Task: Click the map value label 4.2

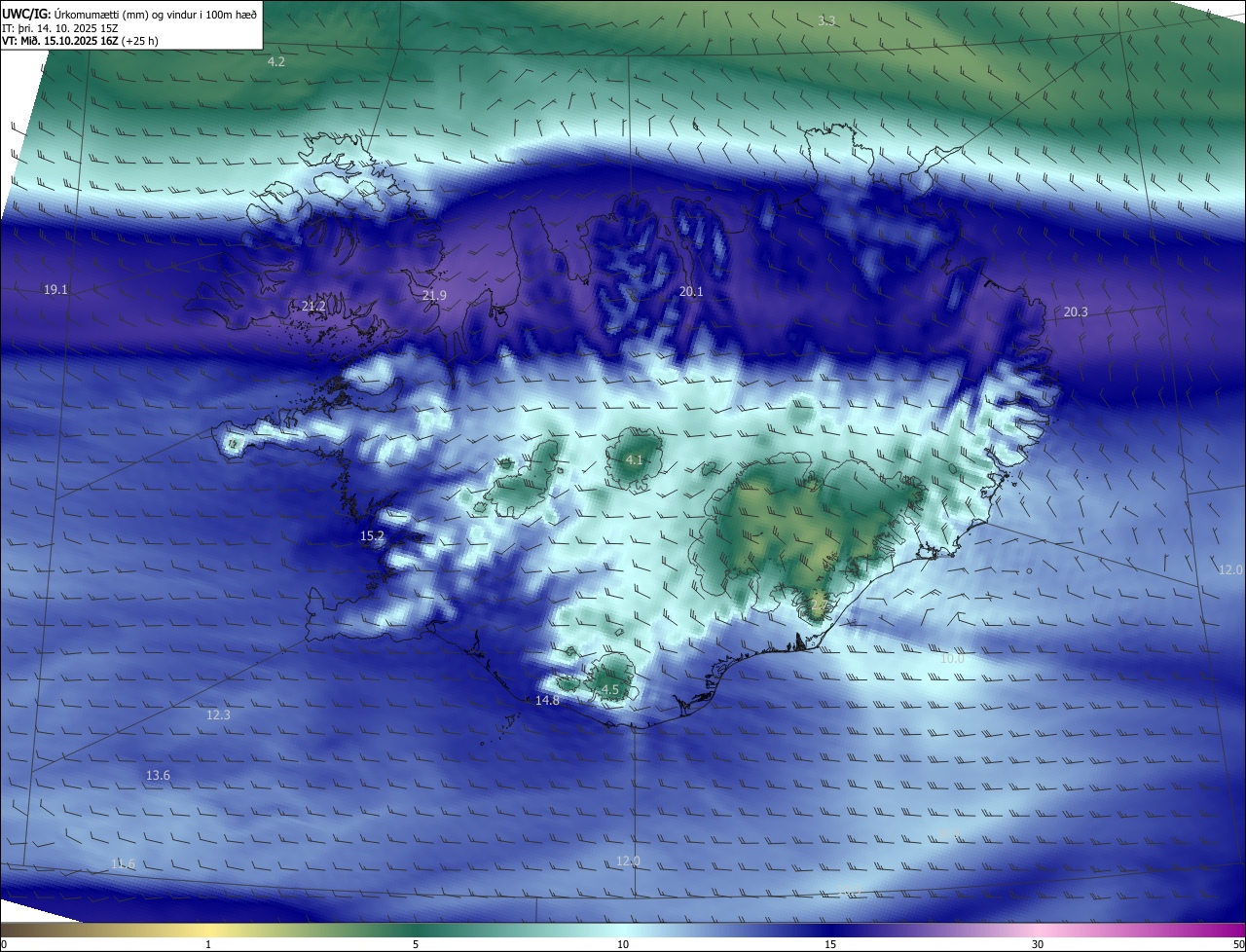Action: 276,61
